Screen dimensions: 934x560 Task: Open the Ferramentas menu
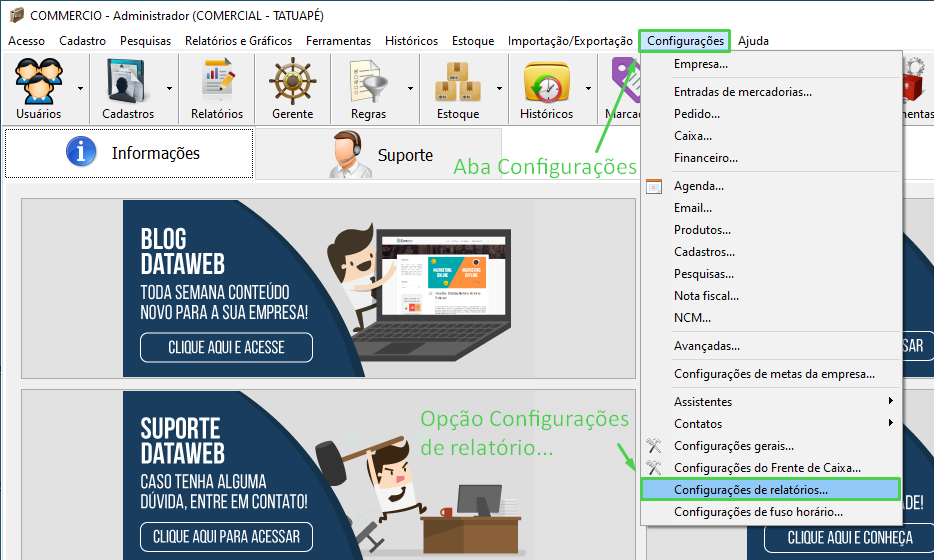point(338,41)
